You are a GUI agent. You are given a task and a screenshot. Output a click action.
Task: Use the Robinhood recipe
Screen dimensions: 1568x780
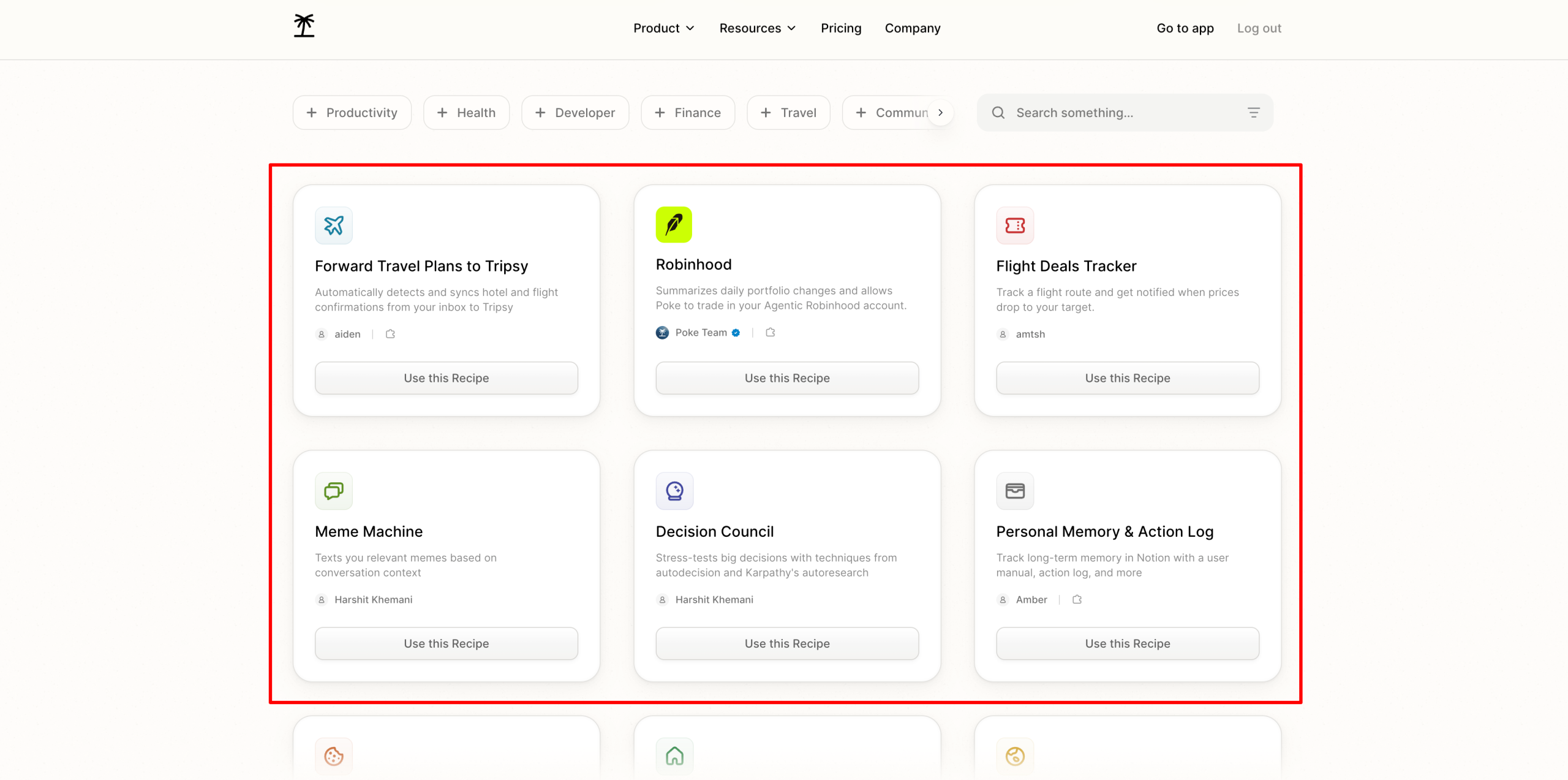[787, 378]
